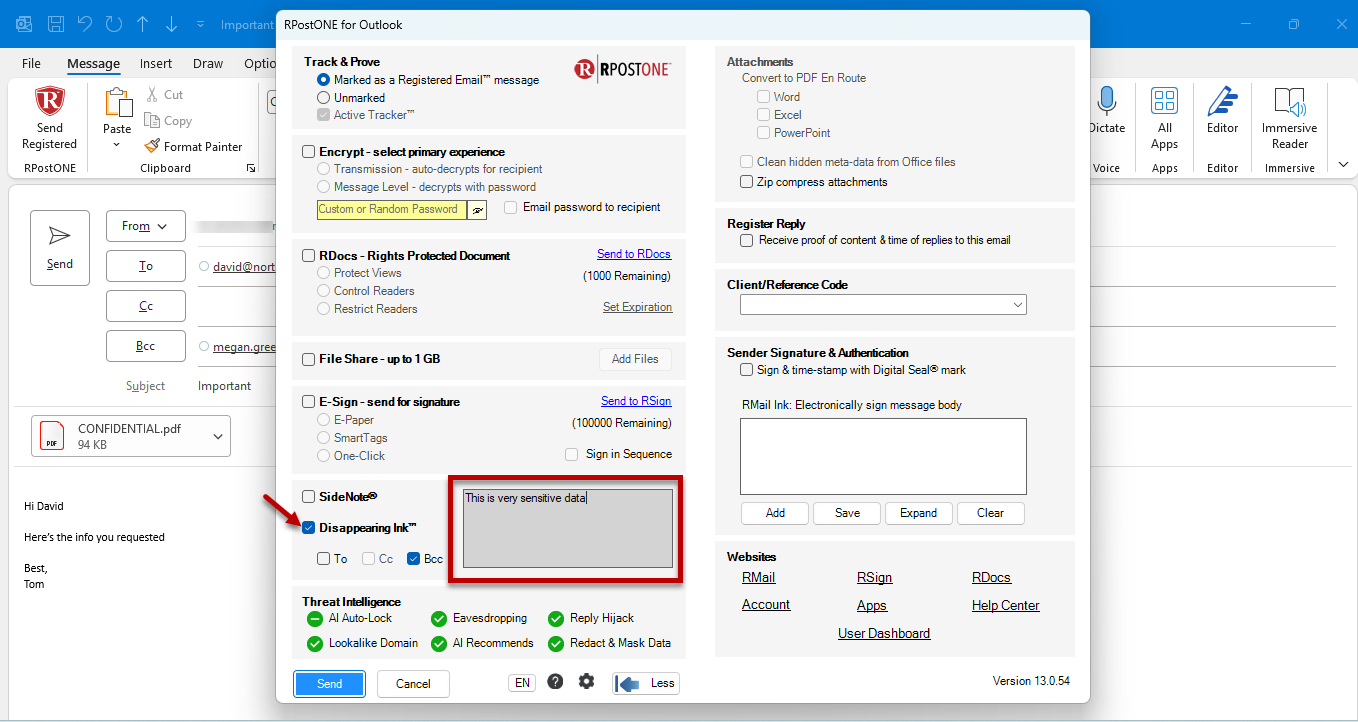This screenshot has width=1358, height=722.
Task: Click into the Custom or Random Password field
Action: coord(392,209)
